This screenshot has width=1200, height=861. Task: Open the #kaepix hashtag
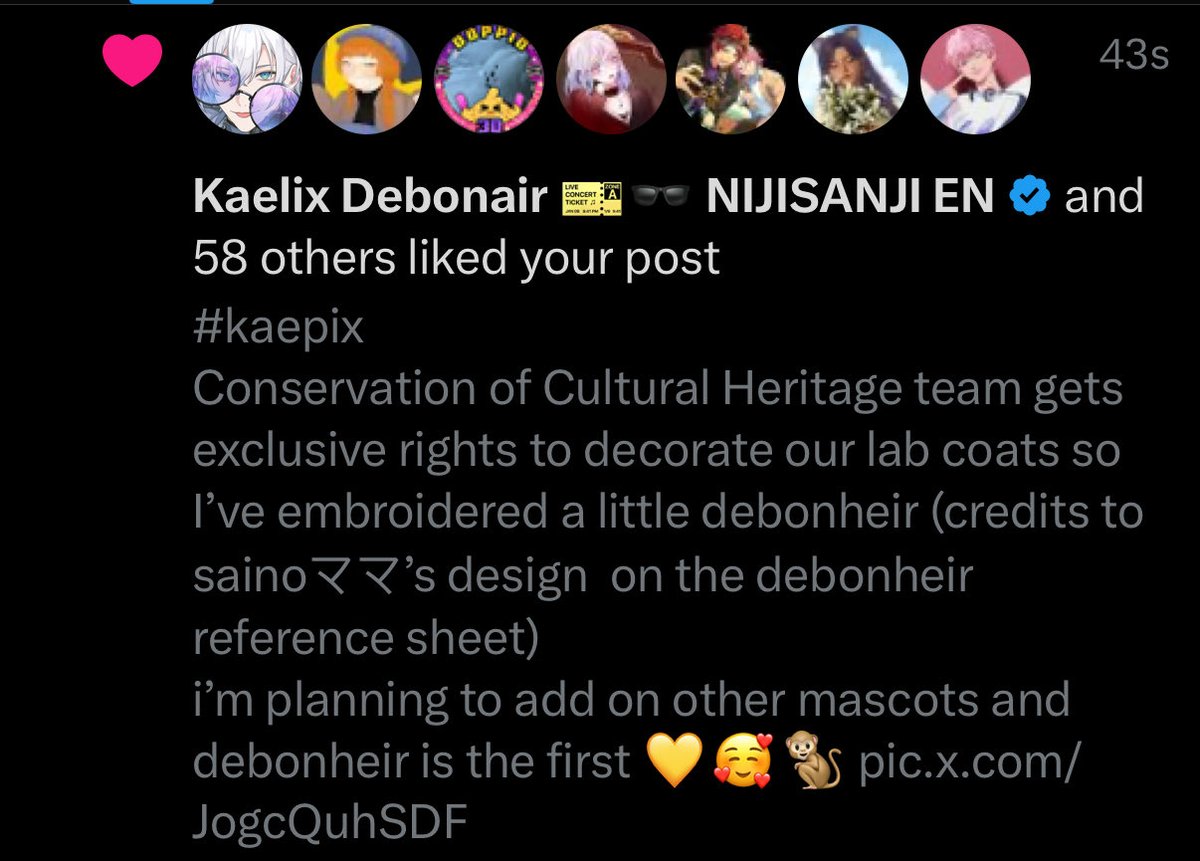point(278,328)
